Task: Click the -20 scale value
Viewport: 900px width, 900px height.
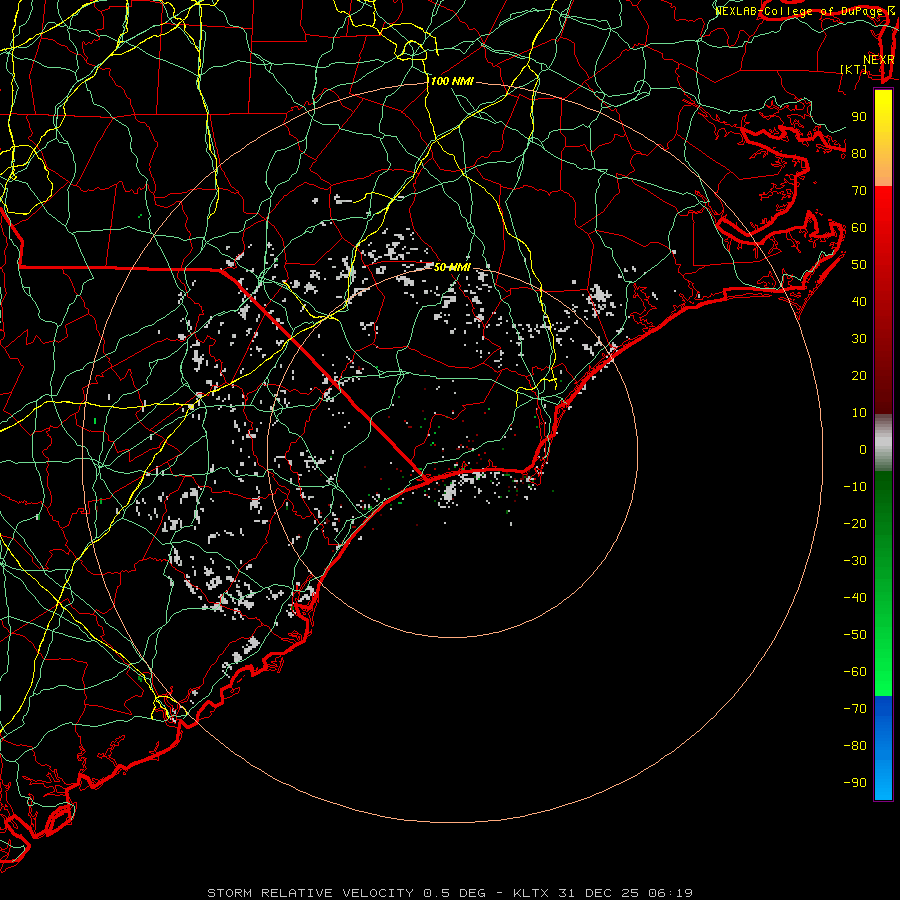Action: [x=855, y=524]
